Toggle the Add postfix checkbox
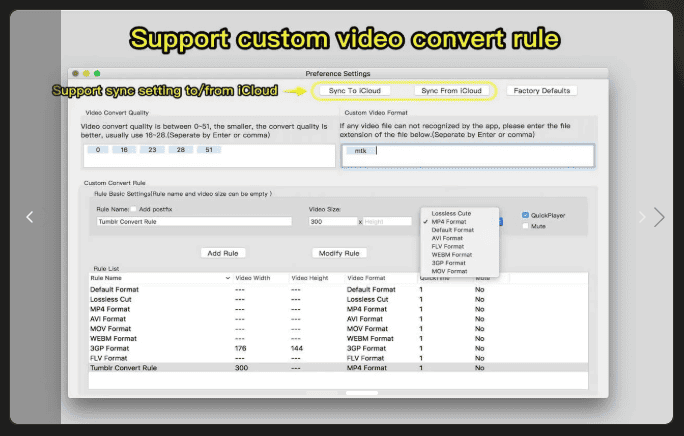 pos(133,209)
